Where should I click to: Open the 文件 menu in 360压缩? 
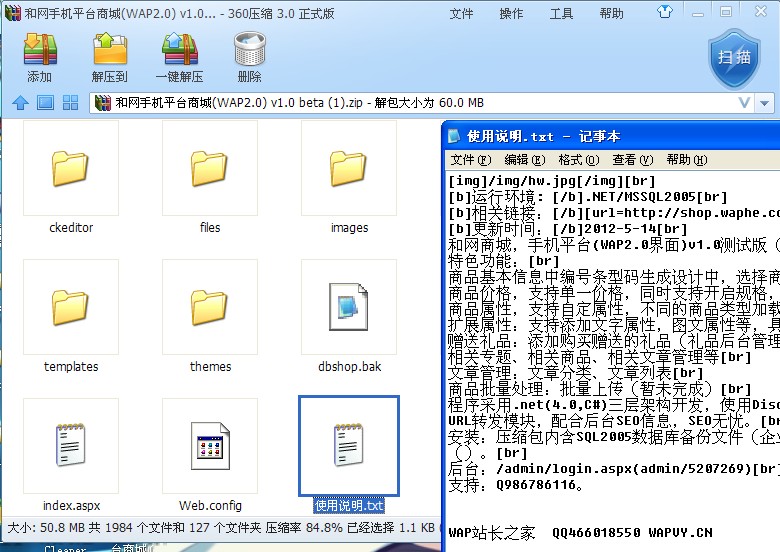[461, 13]
